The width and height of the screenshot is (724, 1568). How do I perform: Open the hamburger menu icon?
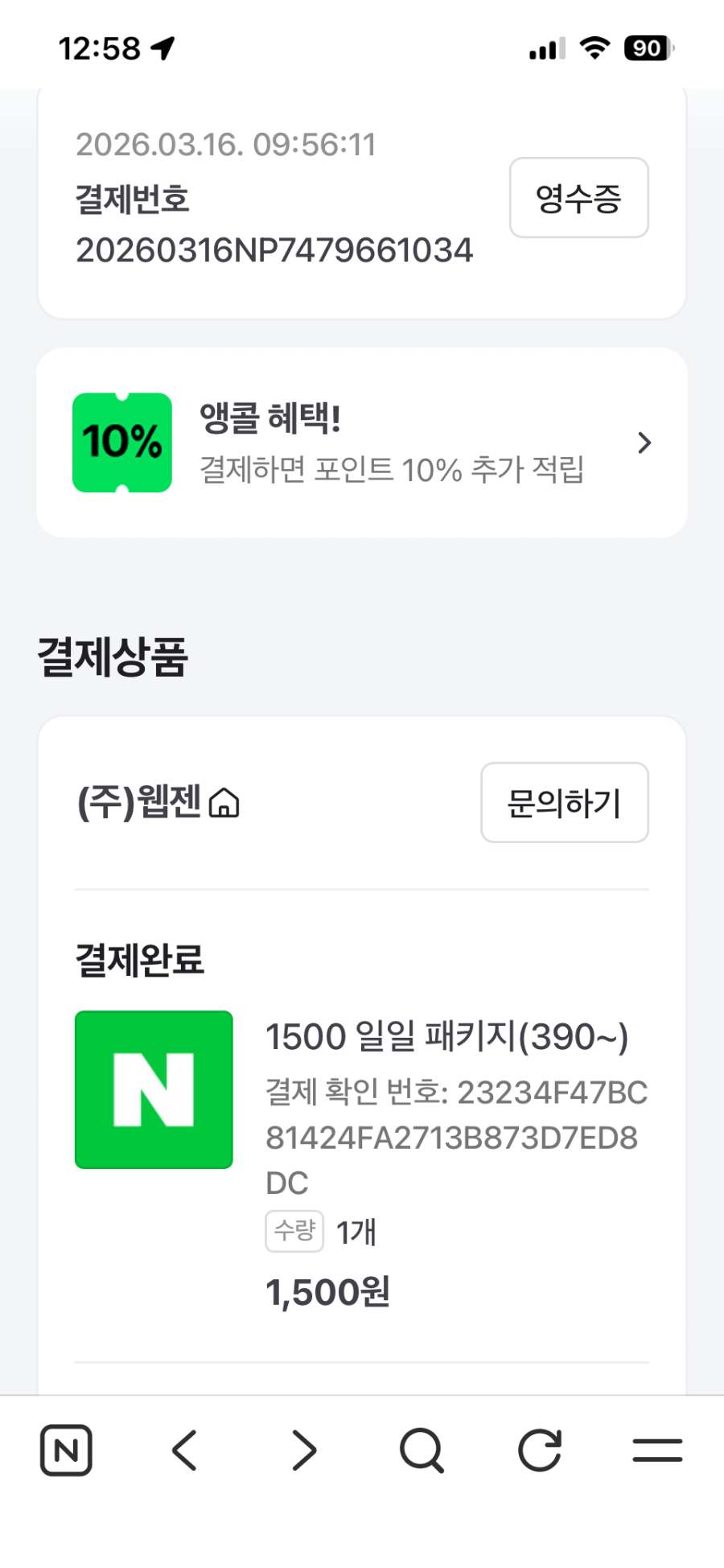[x=657, y=1451]
